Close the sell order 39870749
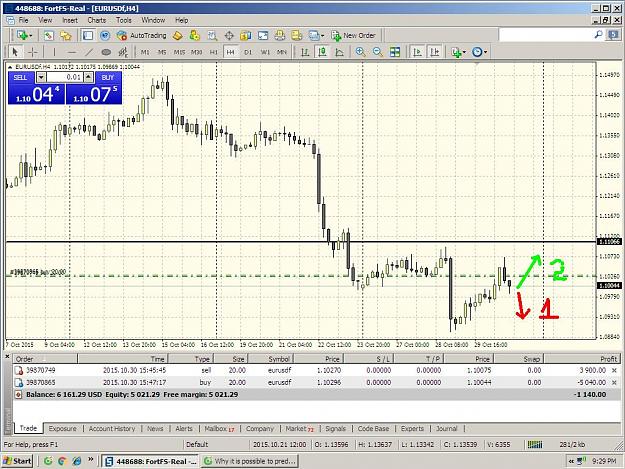Viewport: 625px width, 469px height. point(614,371)
